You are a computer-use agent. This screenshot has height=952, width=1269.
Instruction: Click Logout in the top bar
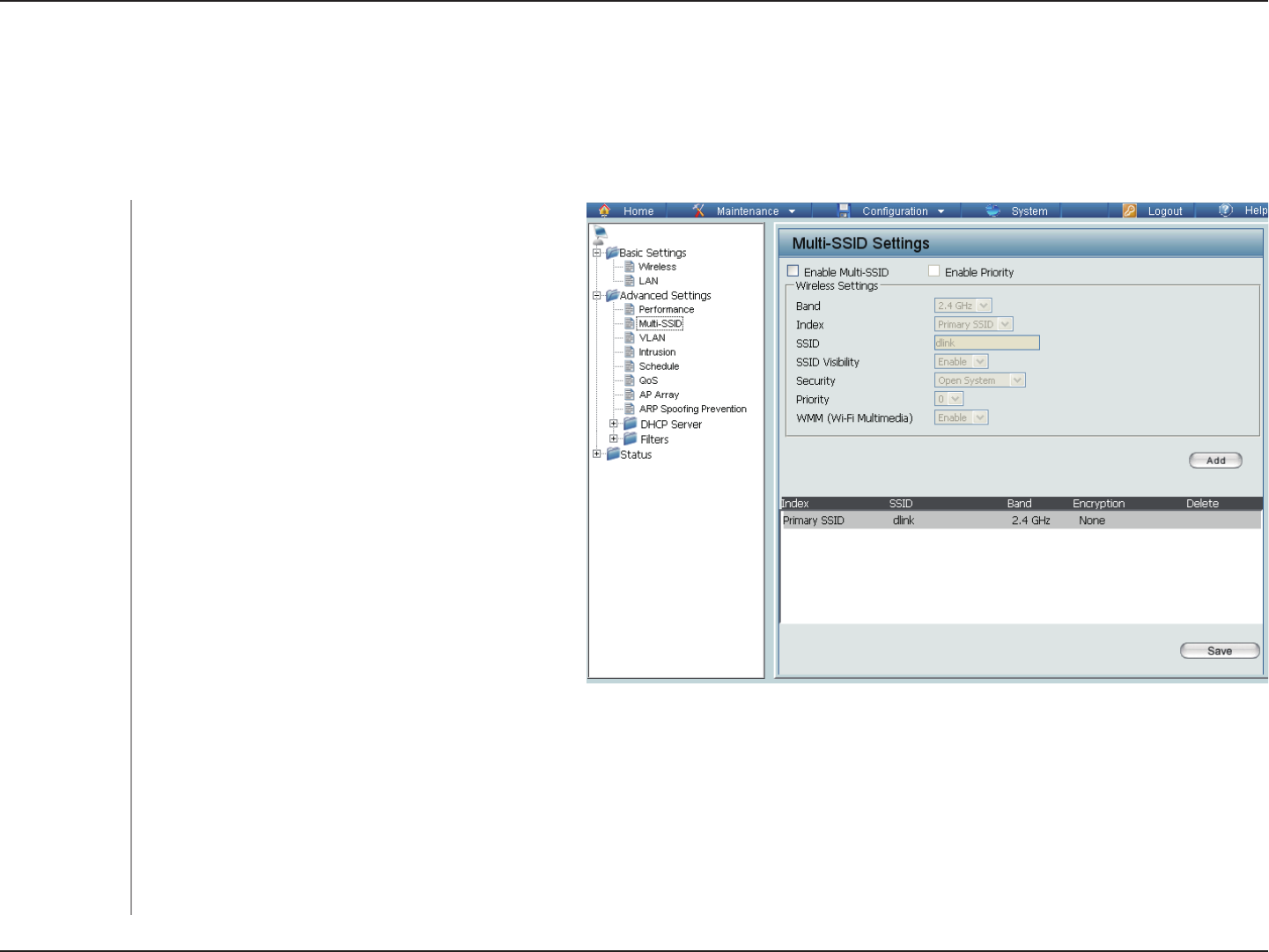(1165, 211)
